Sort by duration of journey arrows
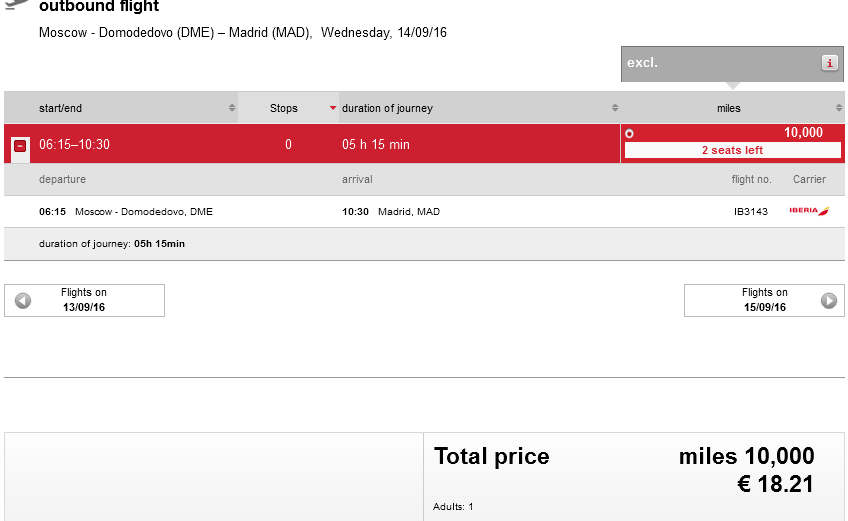The width and height of the screenshot is (848, 521). pyautogui.click(x=615, y=108)
